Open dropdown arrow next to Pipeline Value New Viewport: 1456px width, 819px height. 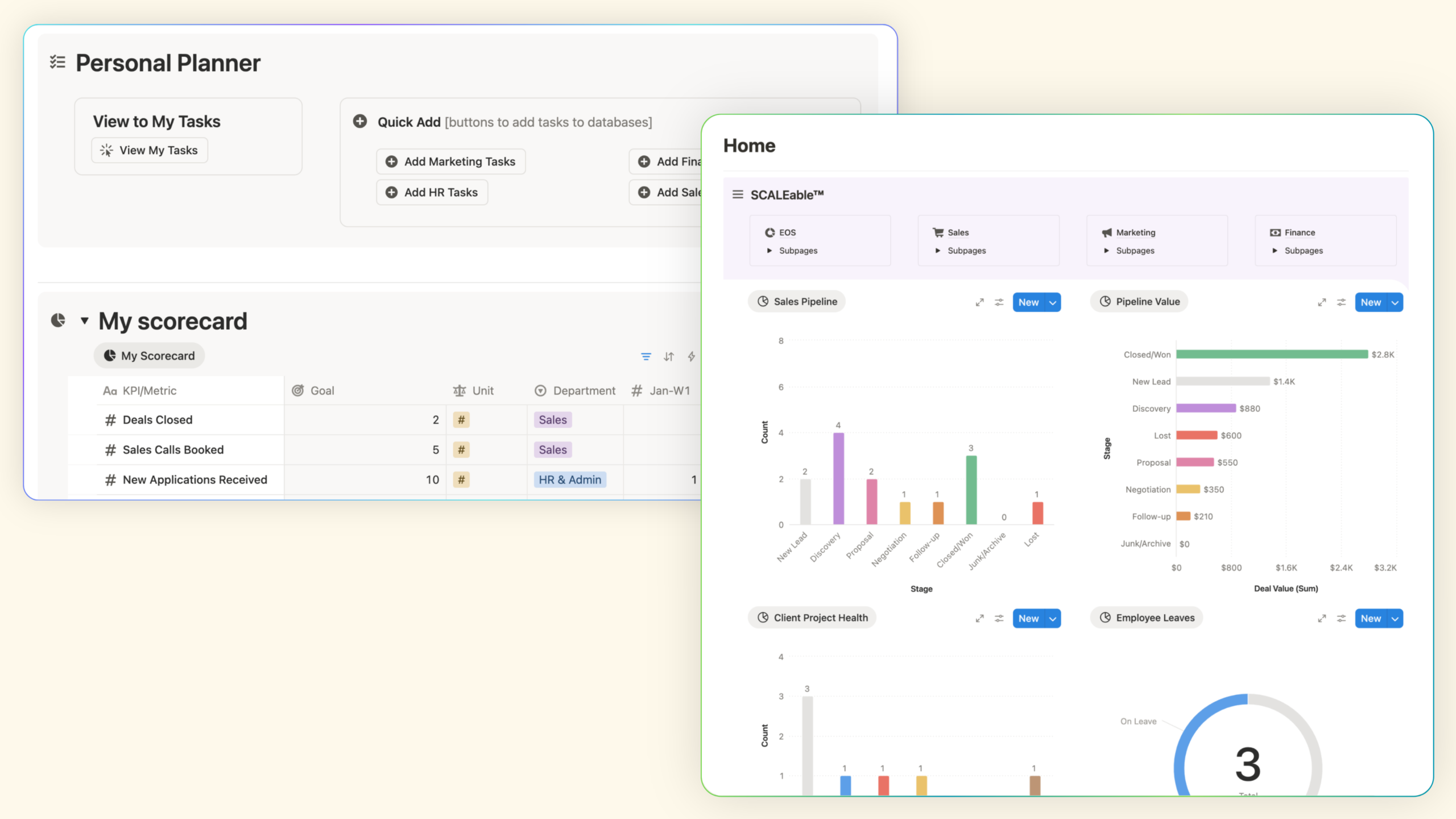click(1395, 303)
